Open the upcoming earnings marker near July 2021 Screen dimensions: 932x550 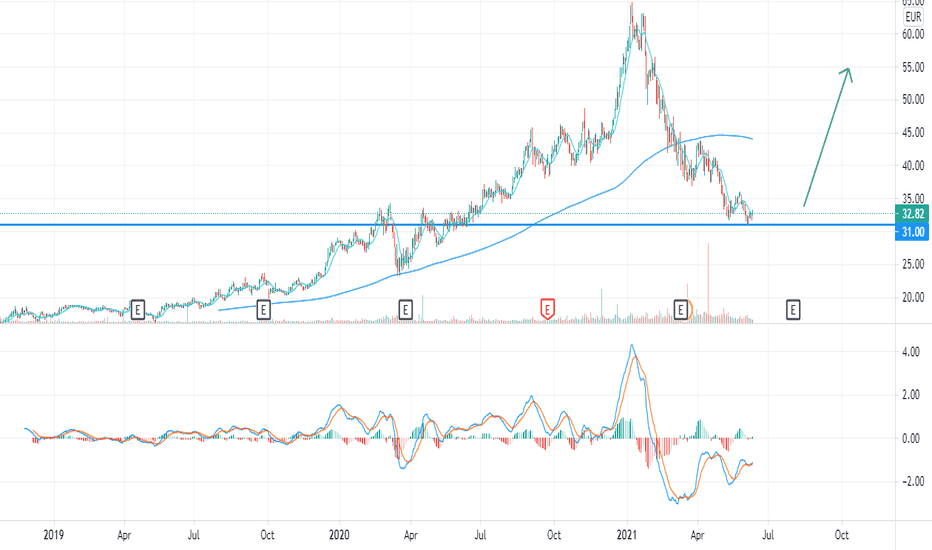pyautogui.click(x=792, y=310)
